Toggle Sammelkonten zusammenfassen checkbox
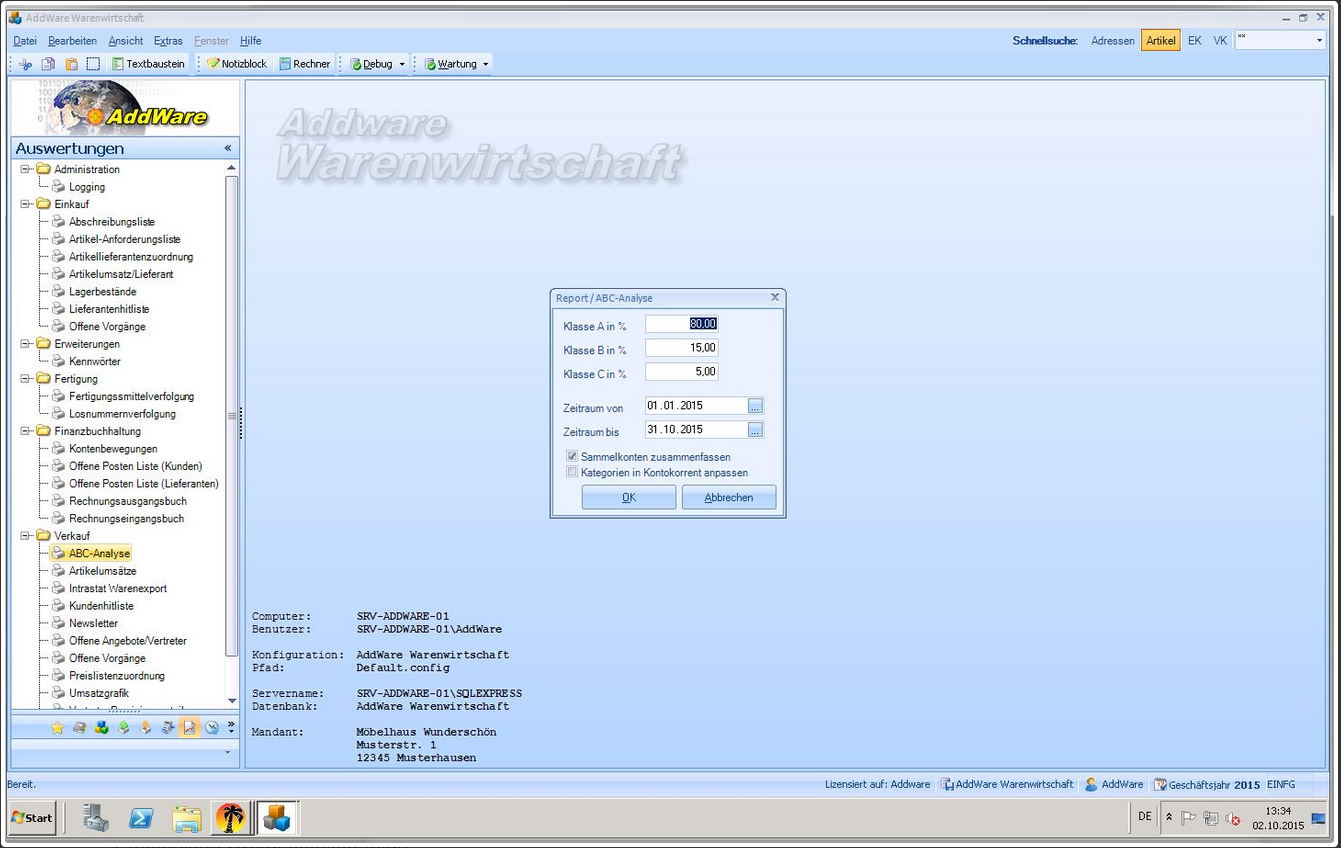This screenshot has height=848, width=1341. [572, 457]
